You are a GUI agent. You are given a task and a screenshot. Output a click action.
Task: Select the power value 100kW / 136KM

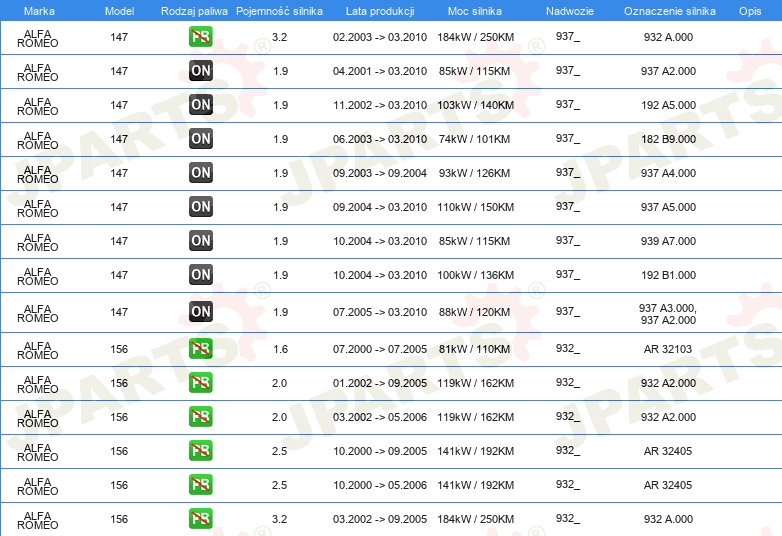475,274
